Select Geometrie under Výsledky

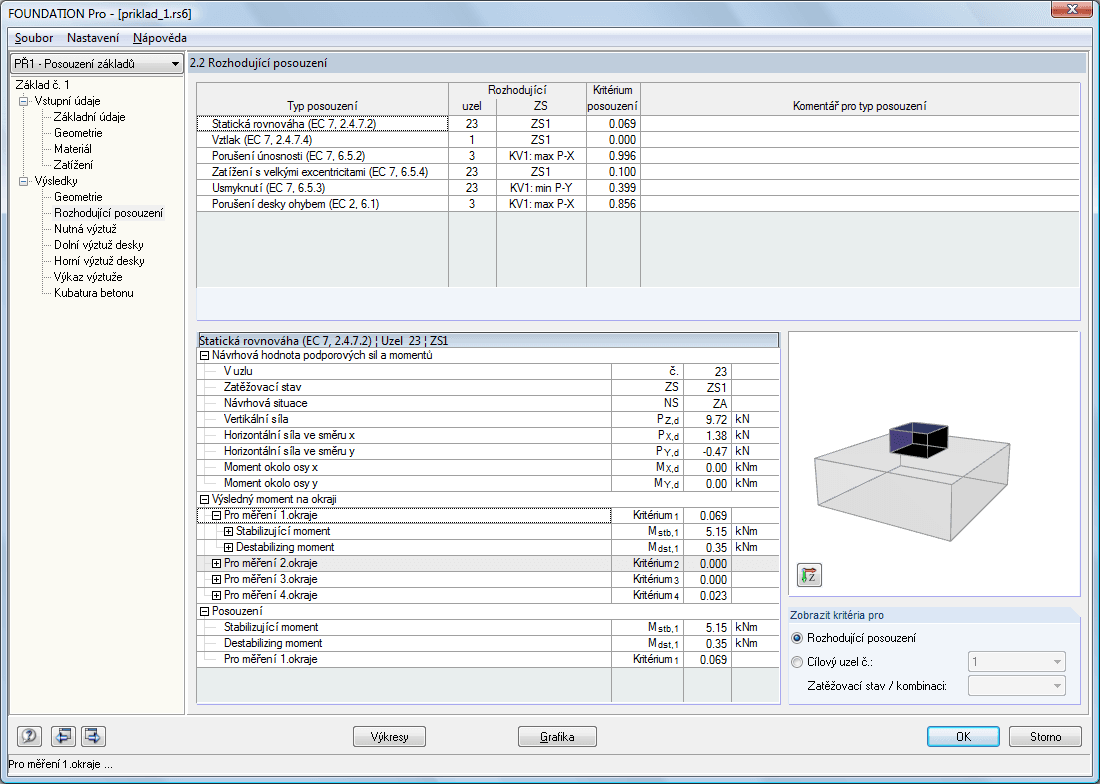(x=78, y=197)
